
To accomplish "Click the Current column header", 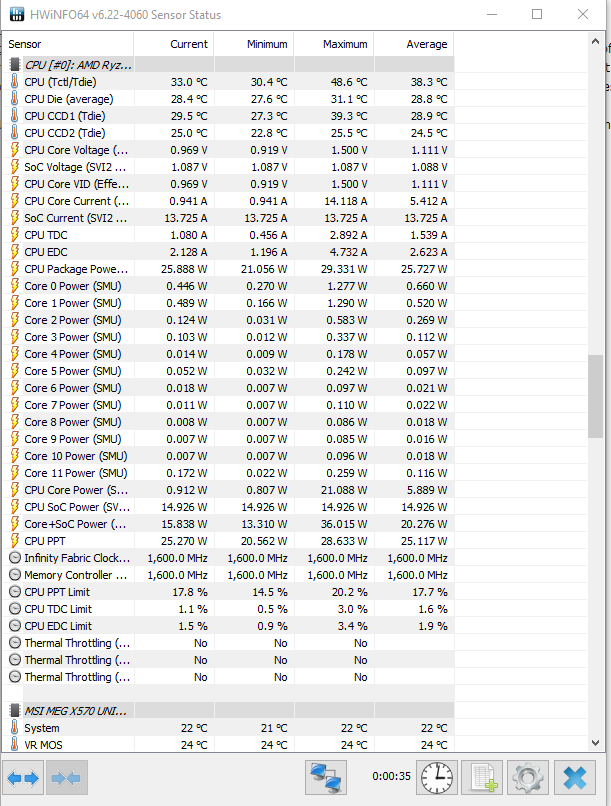I will coord(174,44).
